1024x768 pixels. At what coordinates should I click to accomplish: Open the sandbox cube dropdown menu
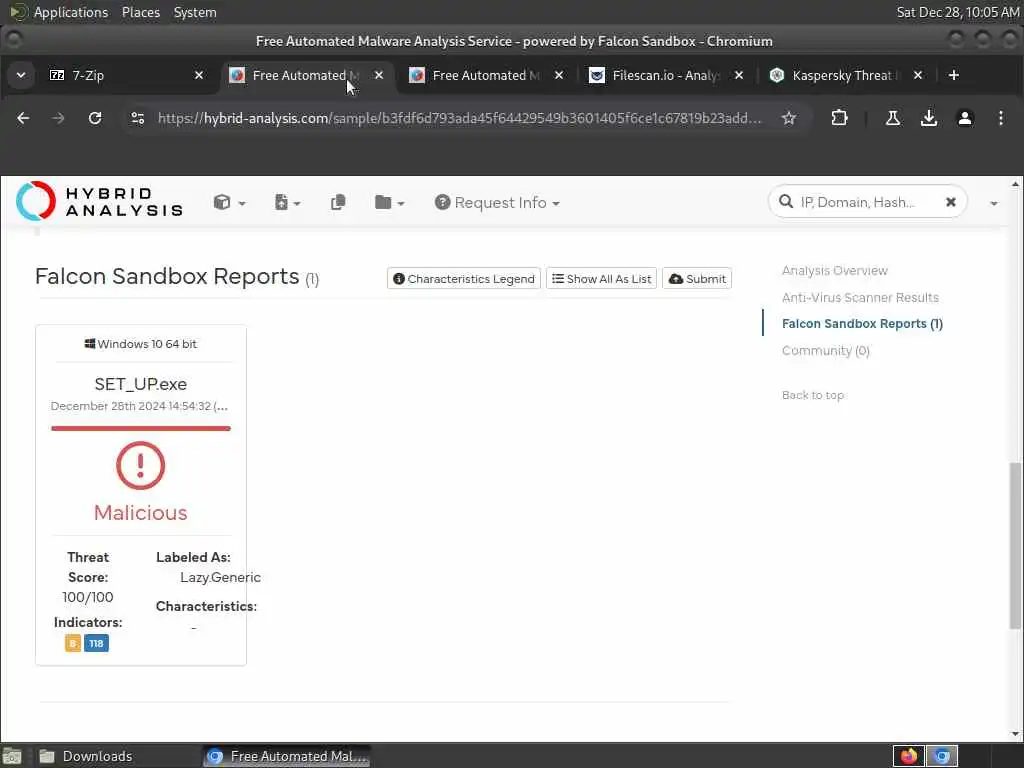[x=229, y=202]
